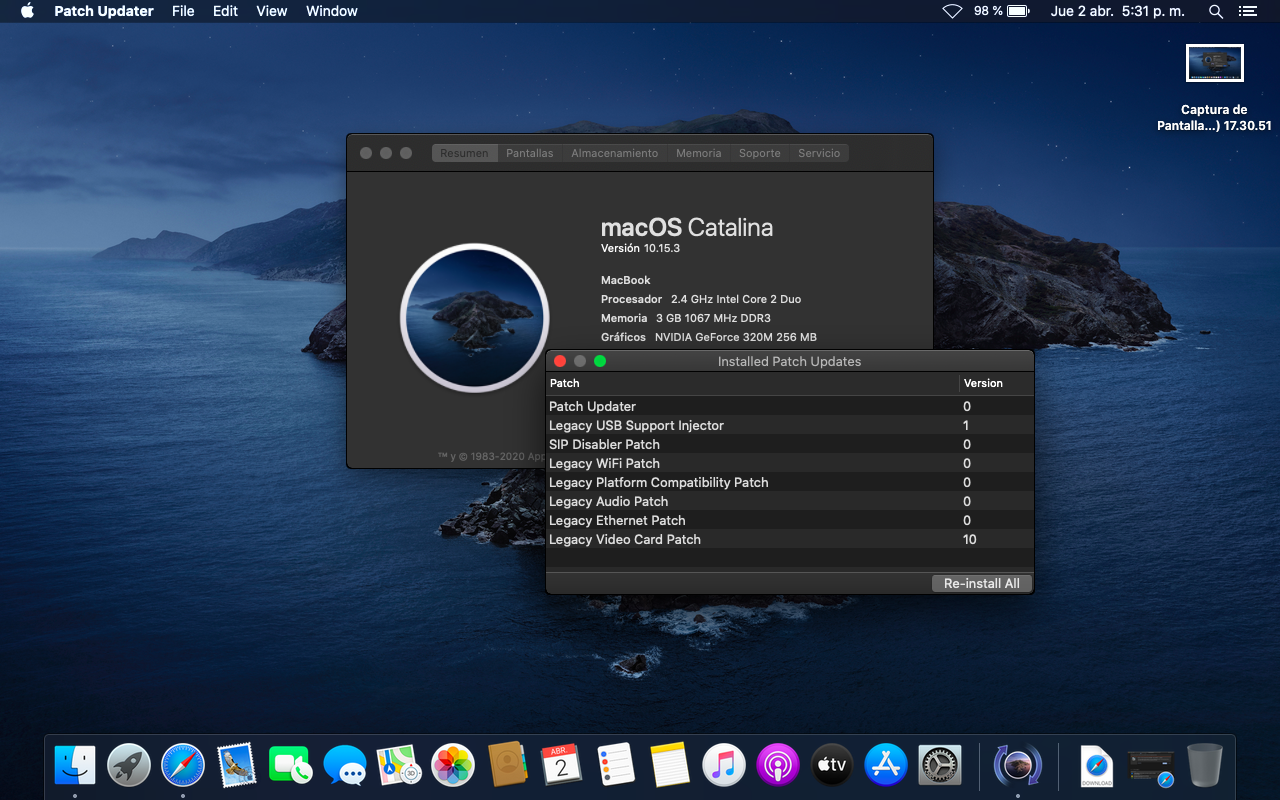This screenshot has height=800, width=1280.
Task: Open the minimized screenshot window in Dock
Action: coord(1151,766)
